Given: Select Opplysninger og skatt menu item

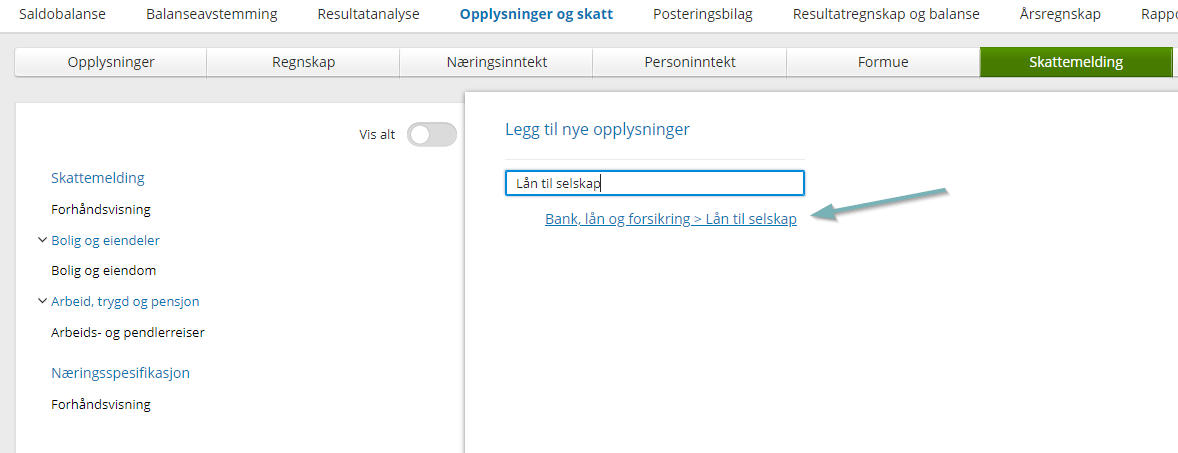Looking at the screenshot, I should coord(536,14).
